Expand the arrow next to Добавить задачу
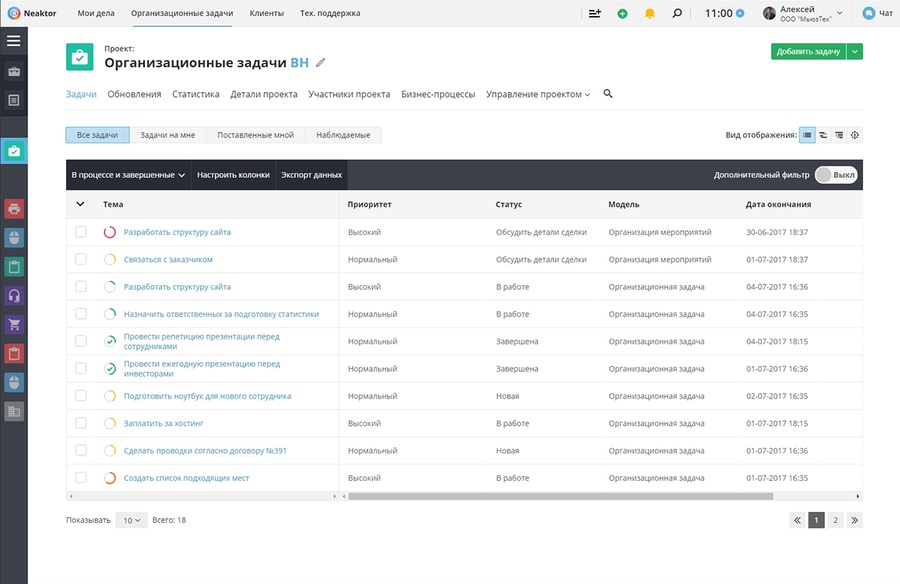 (x=855, y=52)
